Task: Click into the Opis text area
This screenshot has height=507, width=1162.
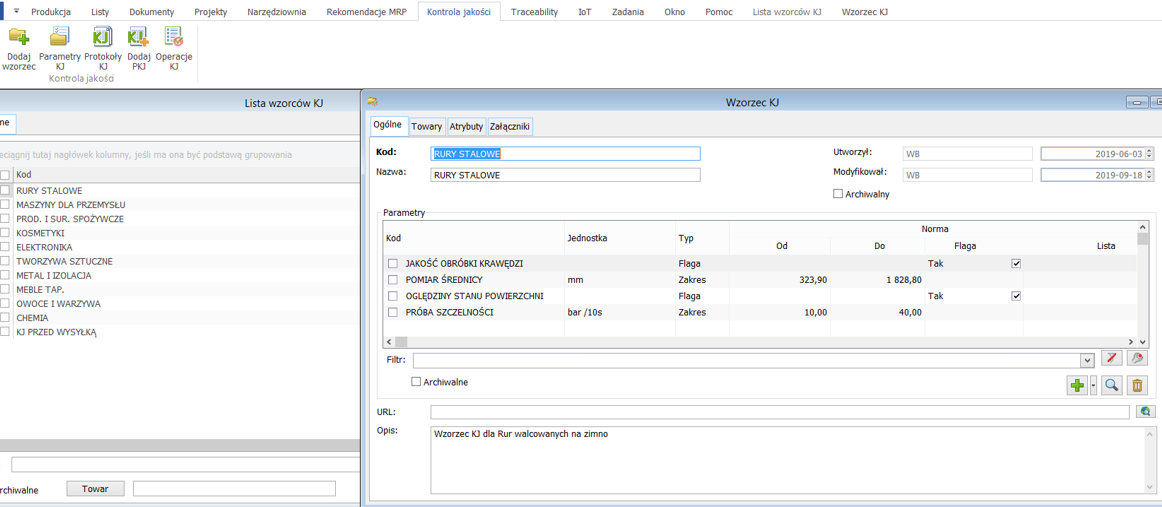Action: pos(786,460)
